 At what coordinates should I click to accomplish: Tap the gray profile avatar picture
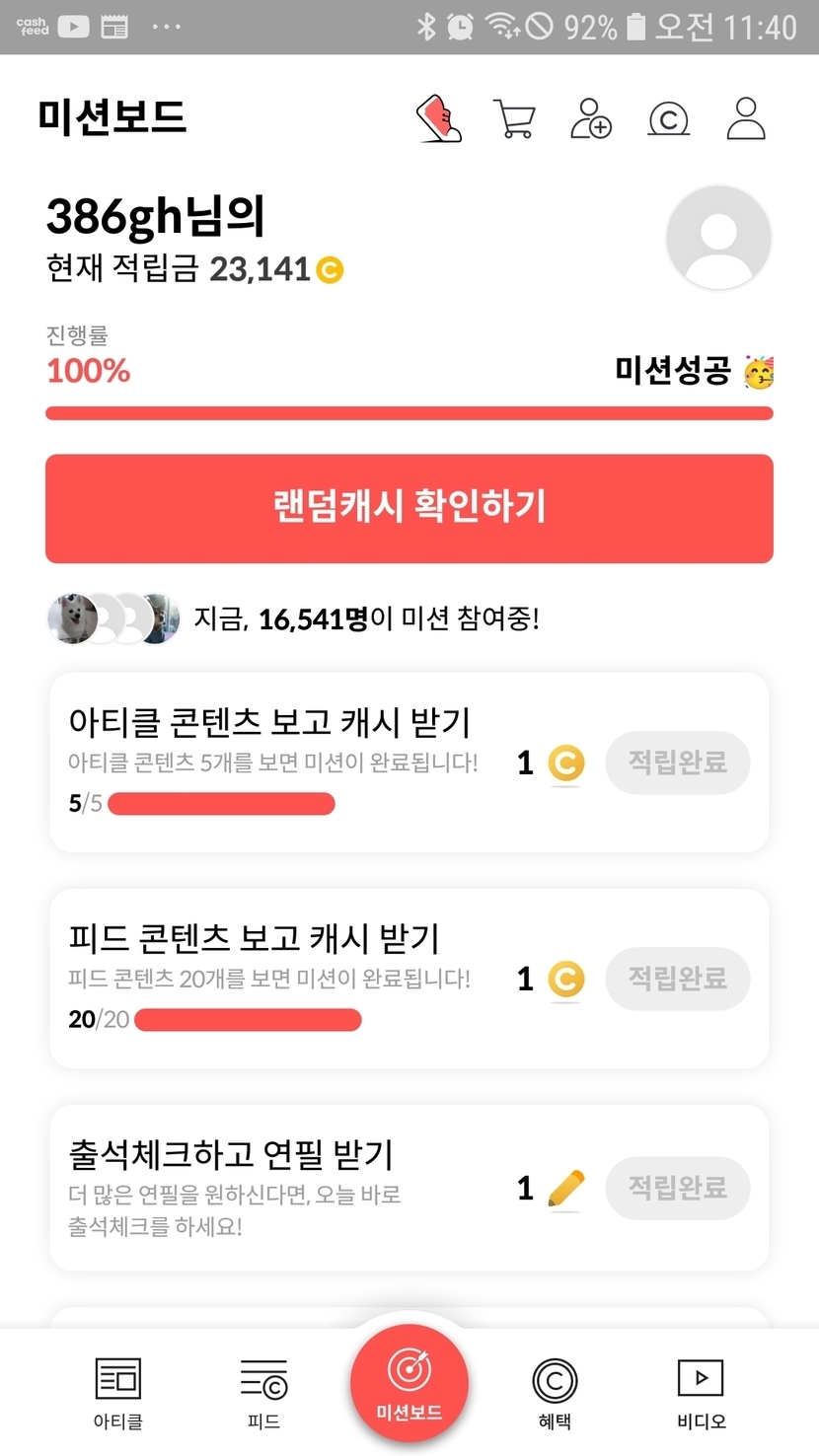point(718,238)
